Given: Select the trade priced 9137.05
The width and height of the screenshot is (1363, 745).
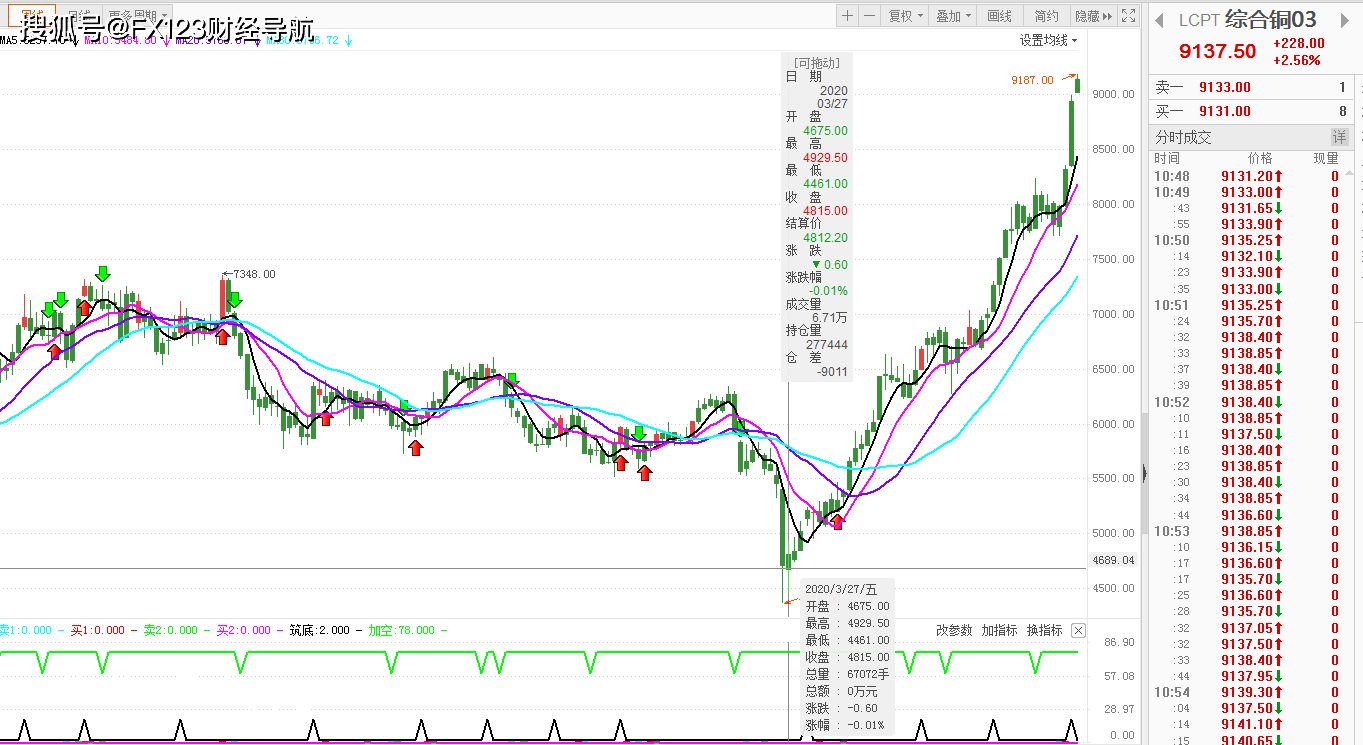Looking at the screenshot, I should pyautogui.click(x=1248, y=628).
